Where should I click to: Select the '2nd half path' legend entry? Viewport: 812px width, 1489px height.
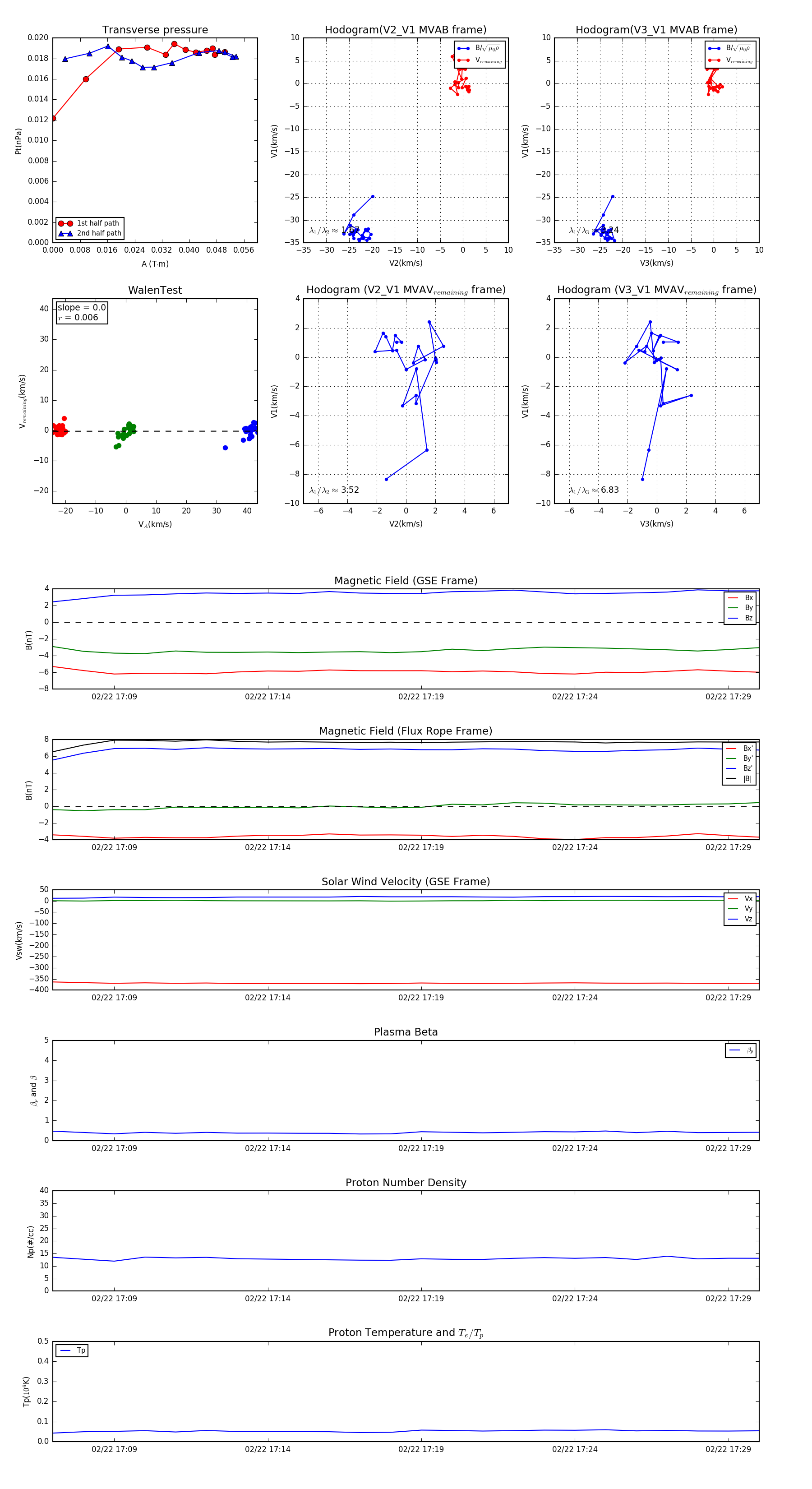(90, 234)
